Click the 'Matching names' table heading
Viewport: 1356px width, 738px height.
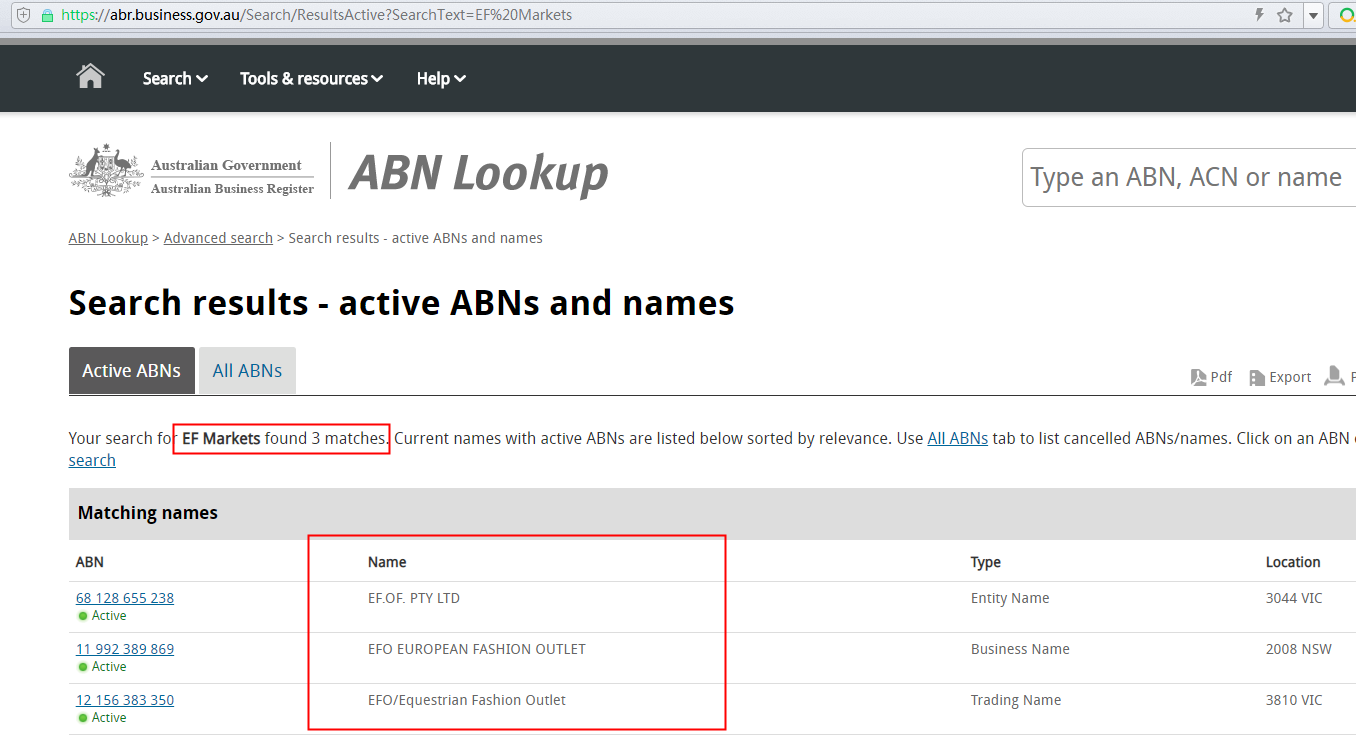coord(148,513)
